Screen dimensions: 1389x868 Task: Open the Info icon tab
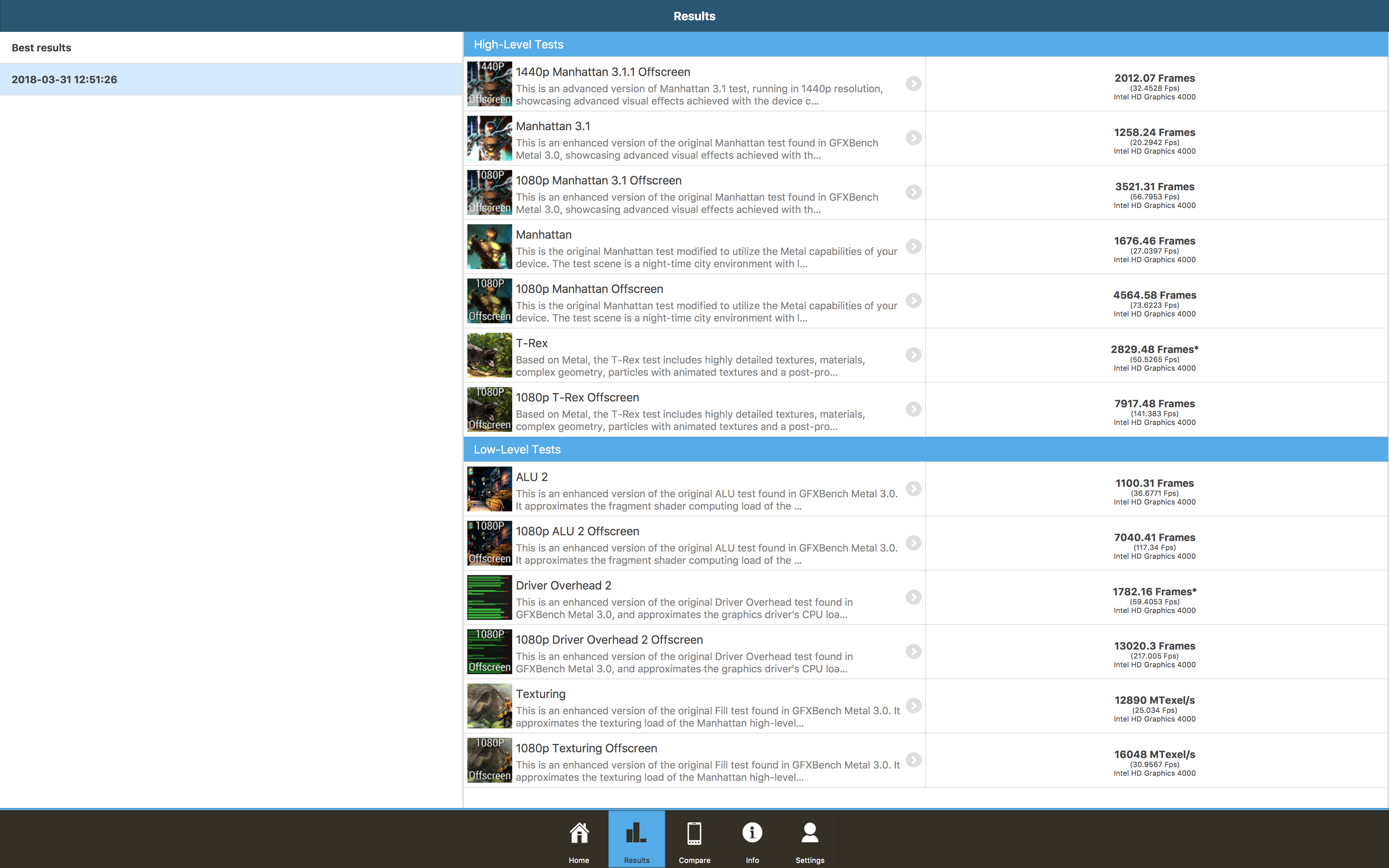click(752, 839)
